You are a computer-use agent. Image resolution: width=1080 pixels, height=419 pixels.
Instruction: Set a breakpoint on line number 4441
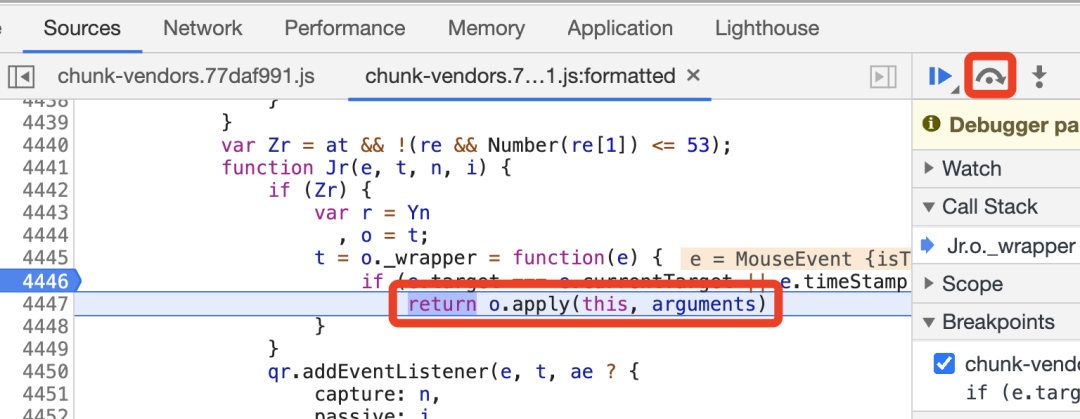45,167
